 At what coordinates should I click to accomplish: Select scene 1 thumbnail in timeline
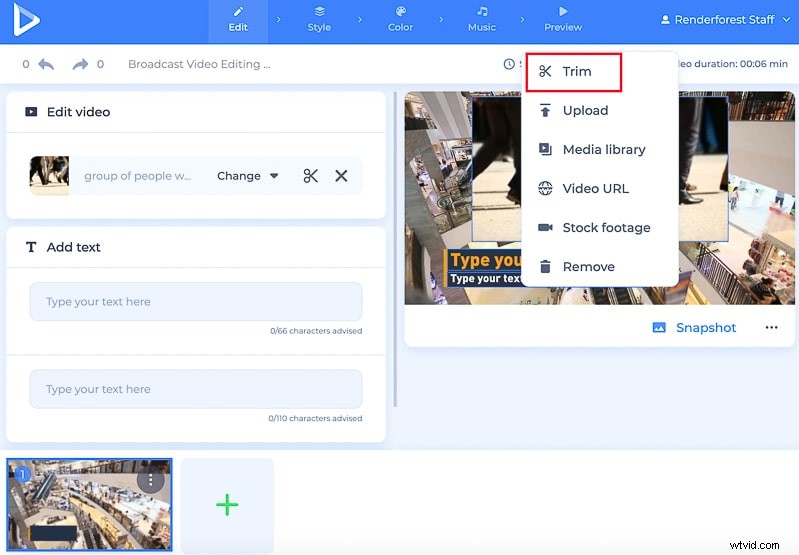click(x=89, y=505)
